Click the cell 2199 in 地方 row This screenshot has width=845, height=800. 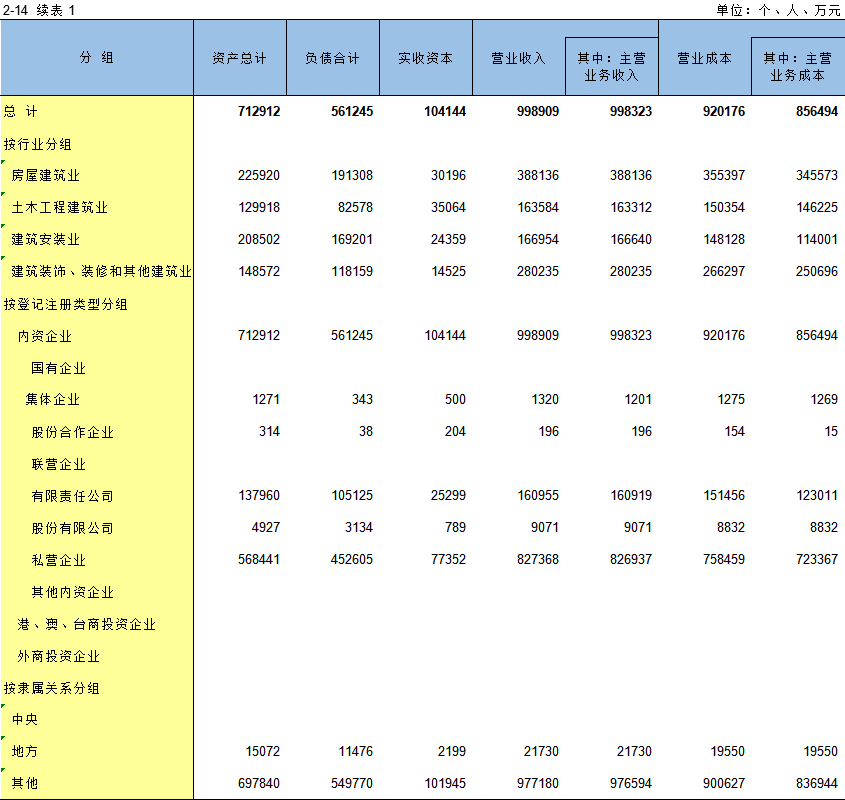tap(452, 751)
